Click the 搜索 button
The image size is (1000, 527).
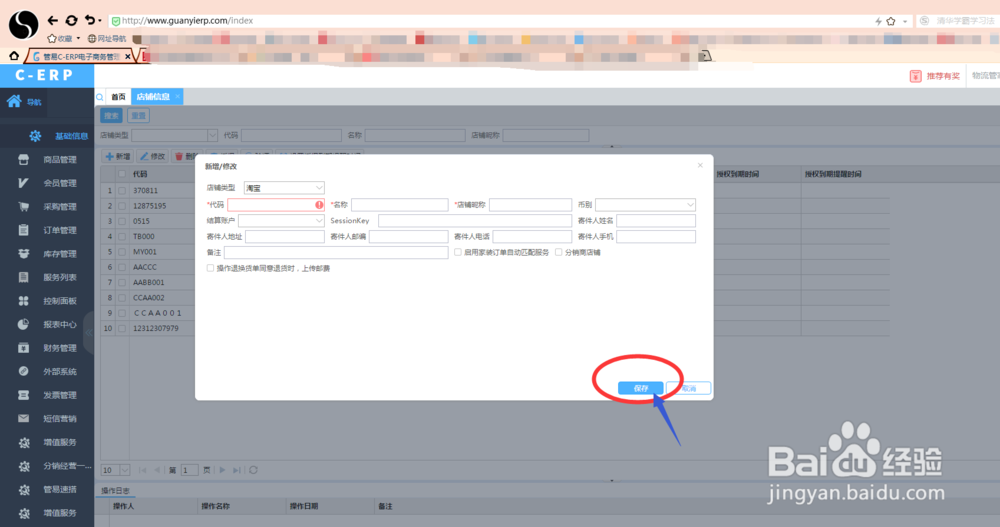coord(112,115)
